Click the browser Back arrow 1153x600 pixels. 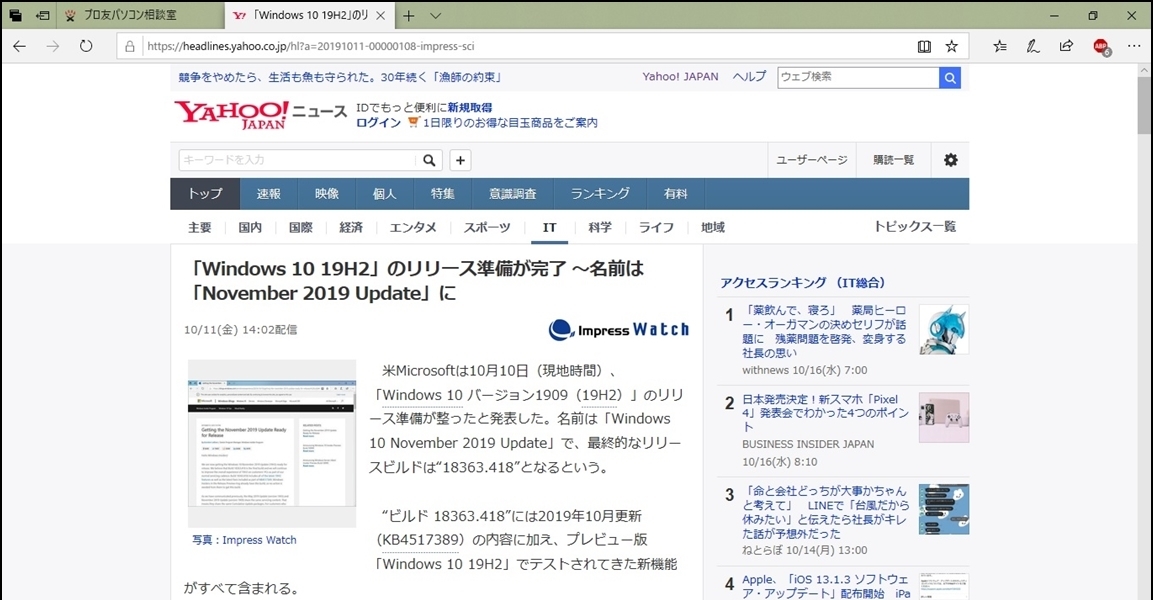20,46
